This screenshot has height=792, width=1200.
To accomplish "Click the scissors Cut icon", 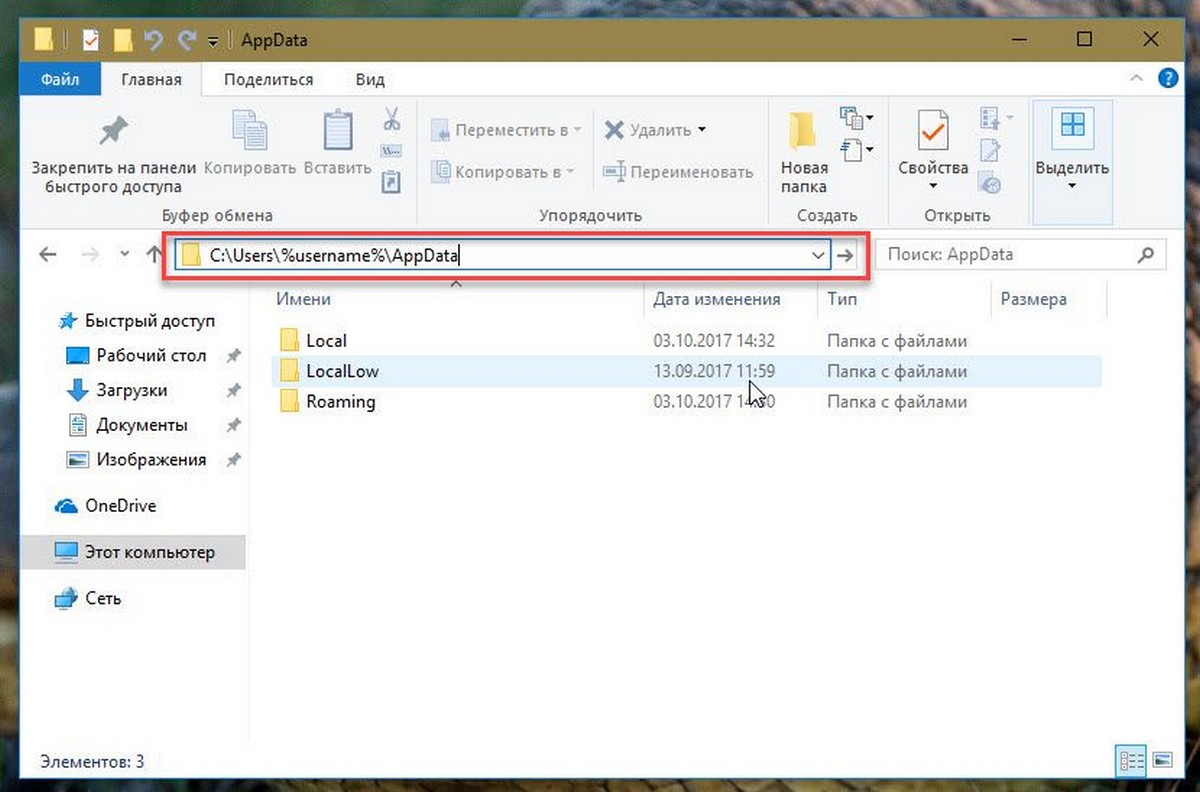I will [x=391, y=120].
